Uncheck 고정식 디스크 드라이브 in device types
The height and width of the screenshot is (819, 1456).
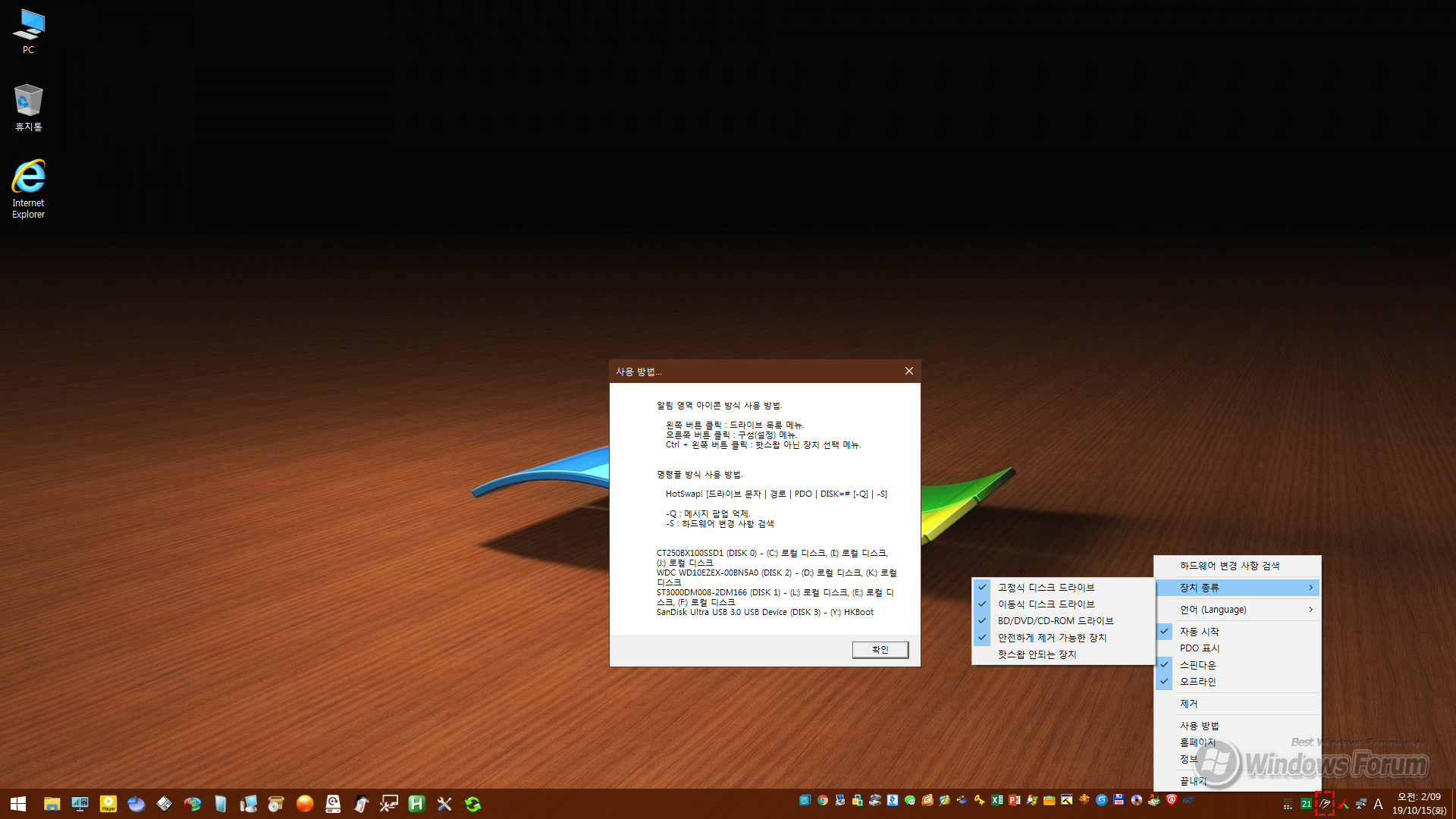1064,588
